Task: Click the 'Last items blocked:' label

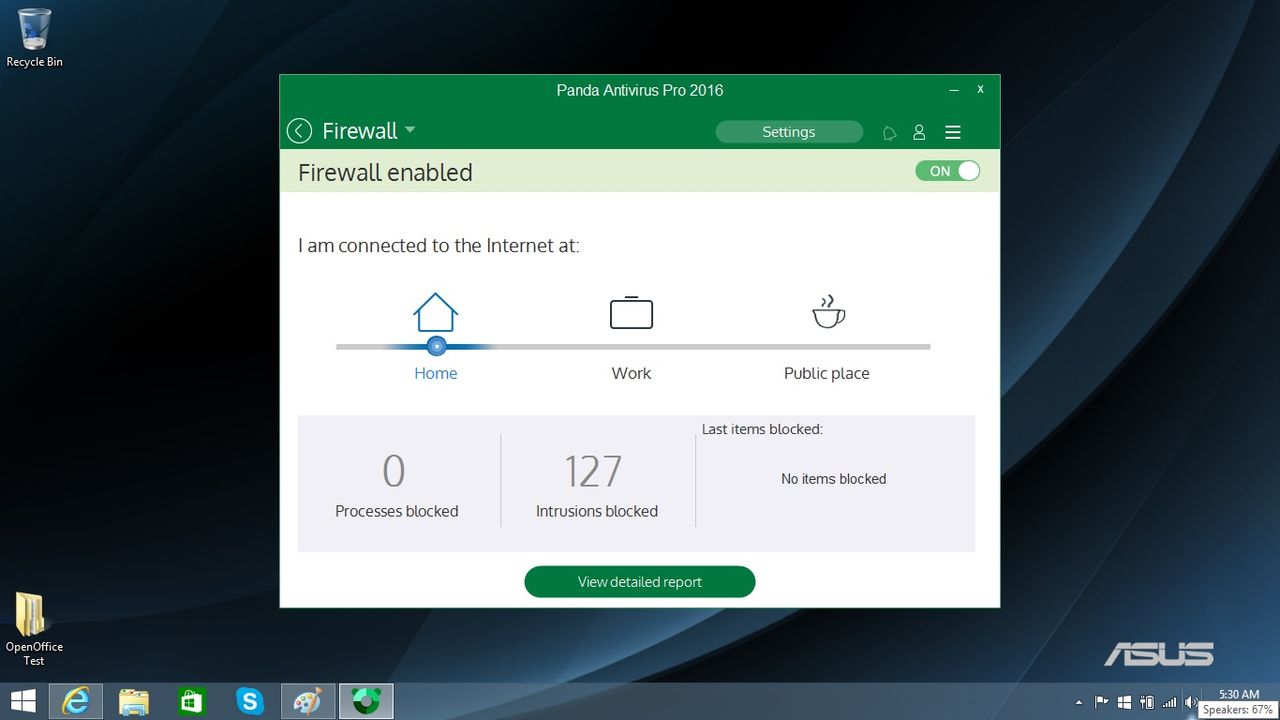Action: click(762, 429)
